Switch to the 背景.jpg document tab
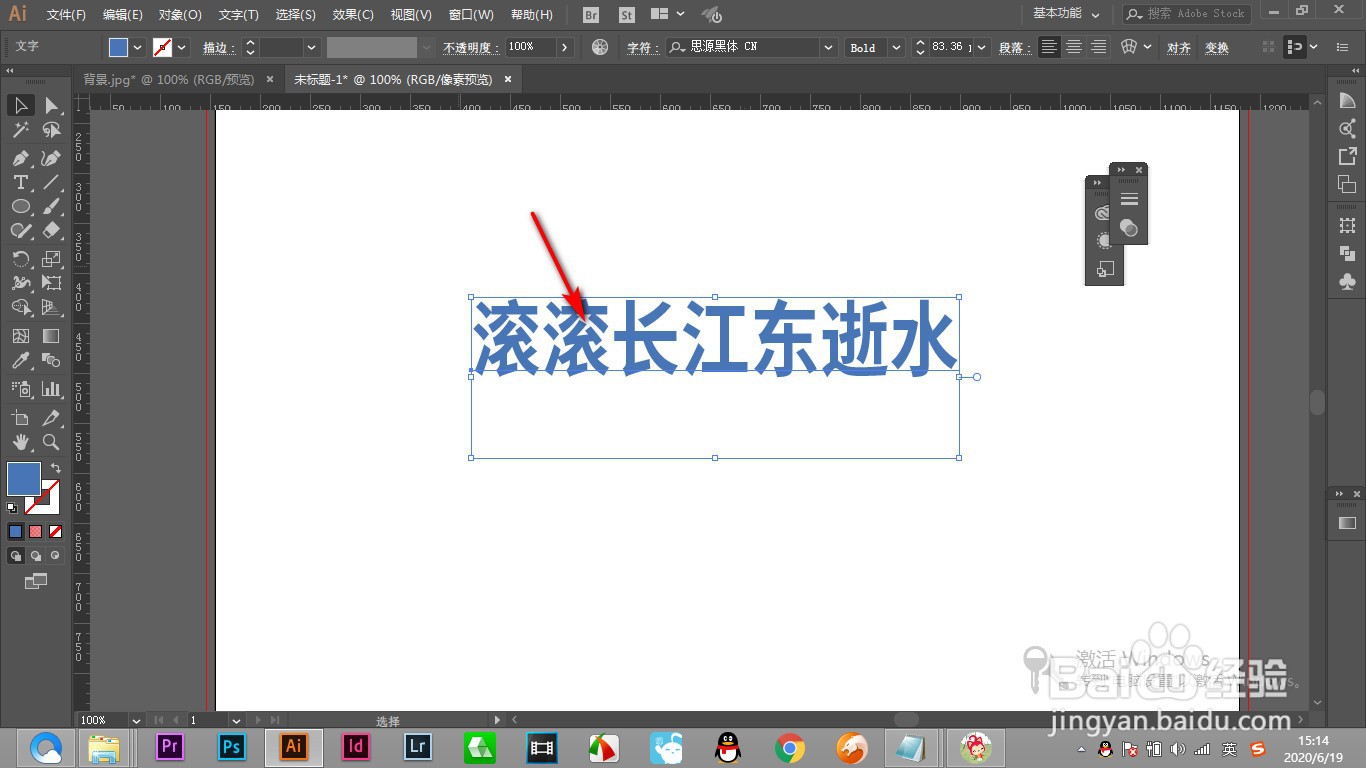 [x=169, y=79]
